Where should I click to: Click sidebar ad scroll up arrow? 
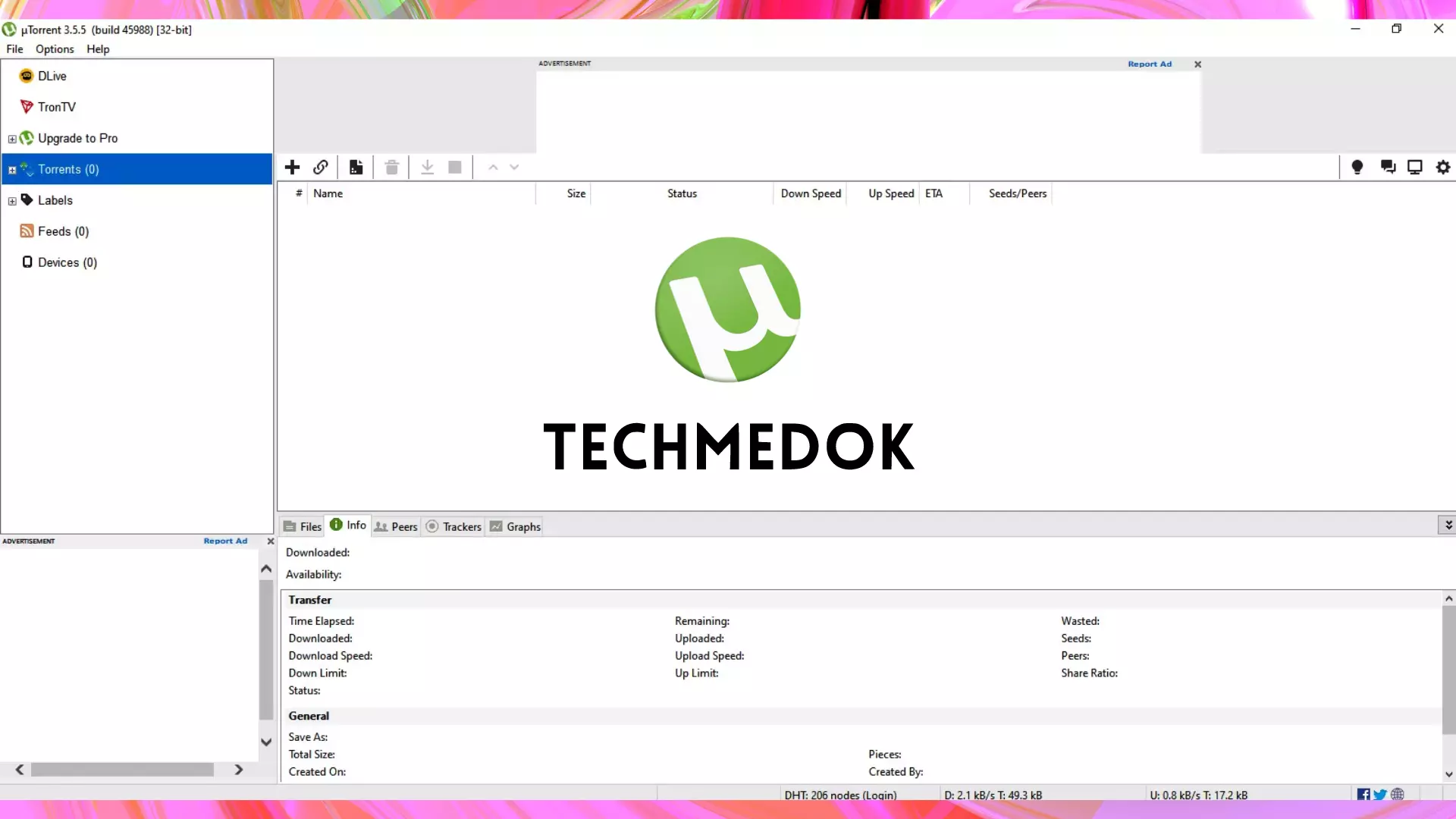(266, 569)
